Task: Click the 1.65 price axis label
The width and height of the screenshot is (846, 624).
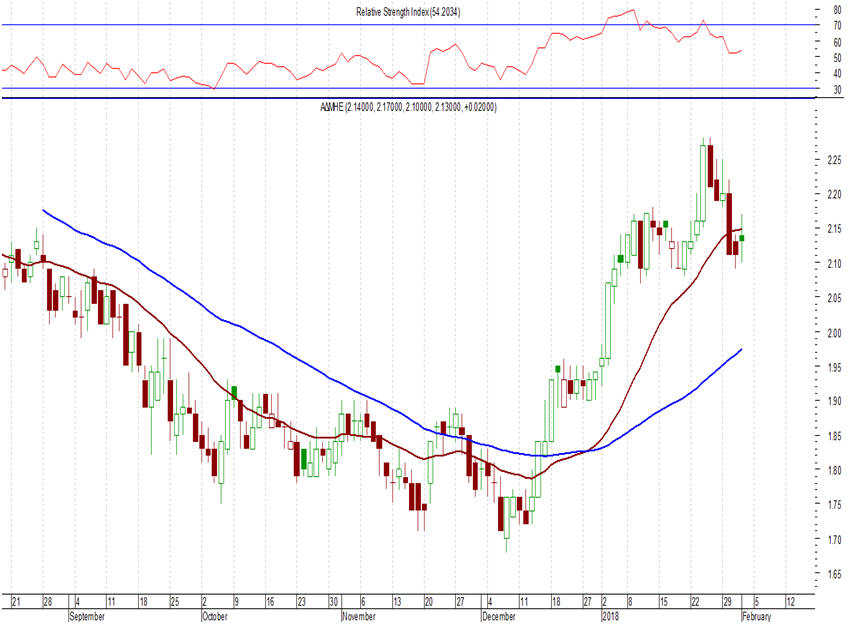Action: 834,573
